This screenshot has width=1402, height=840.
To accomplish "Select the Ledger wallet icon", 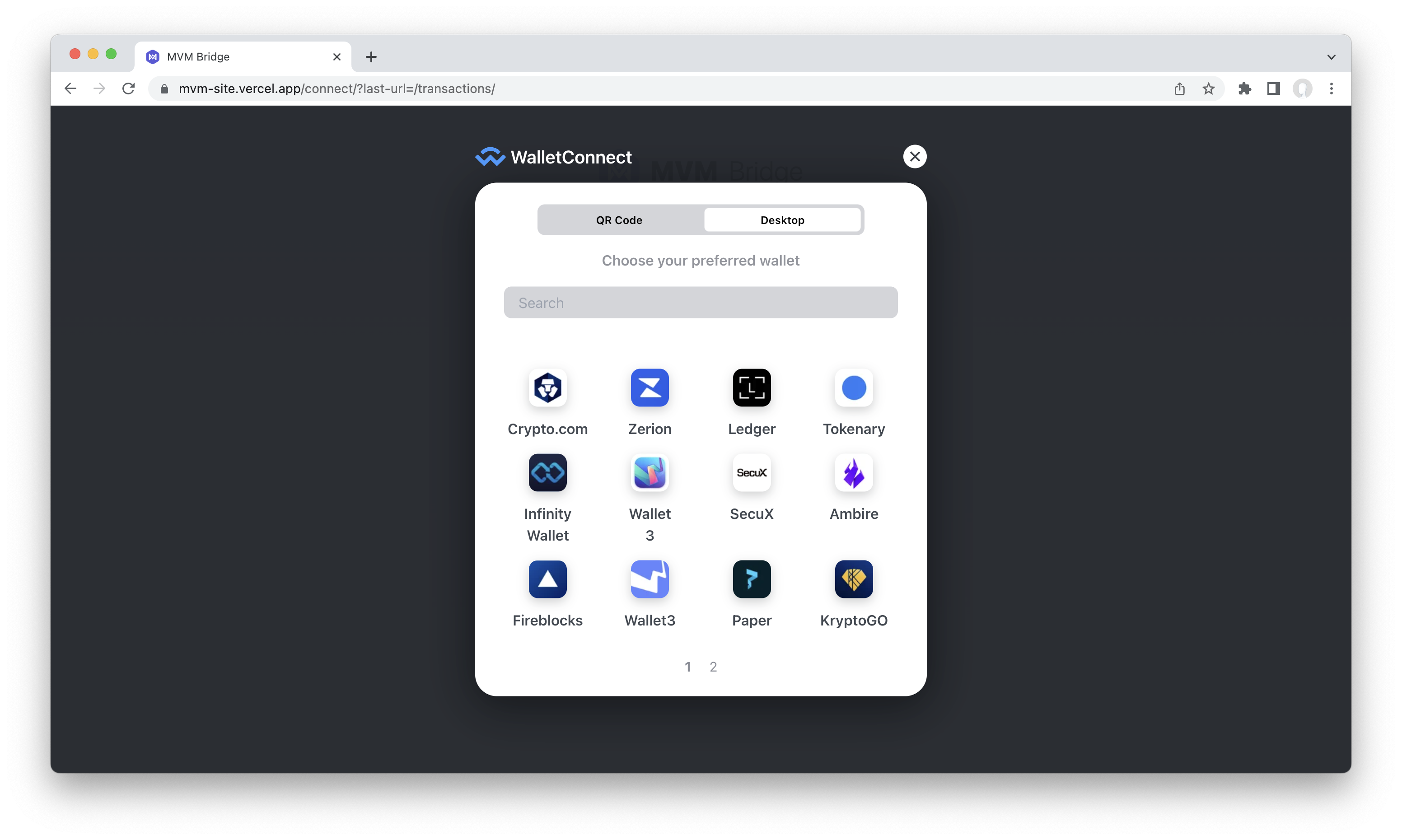I will pyautogui.click(x=751, y=387).
